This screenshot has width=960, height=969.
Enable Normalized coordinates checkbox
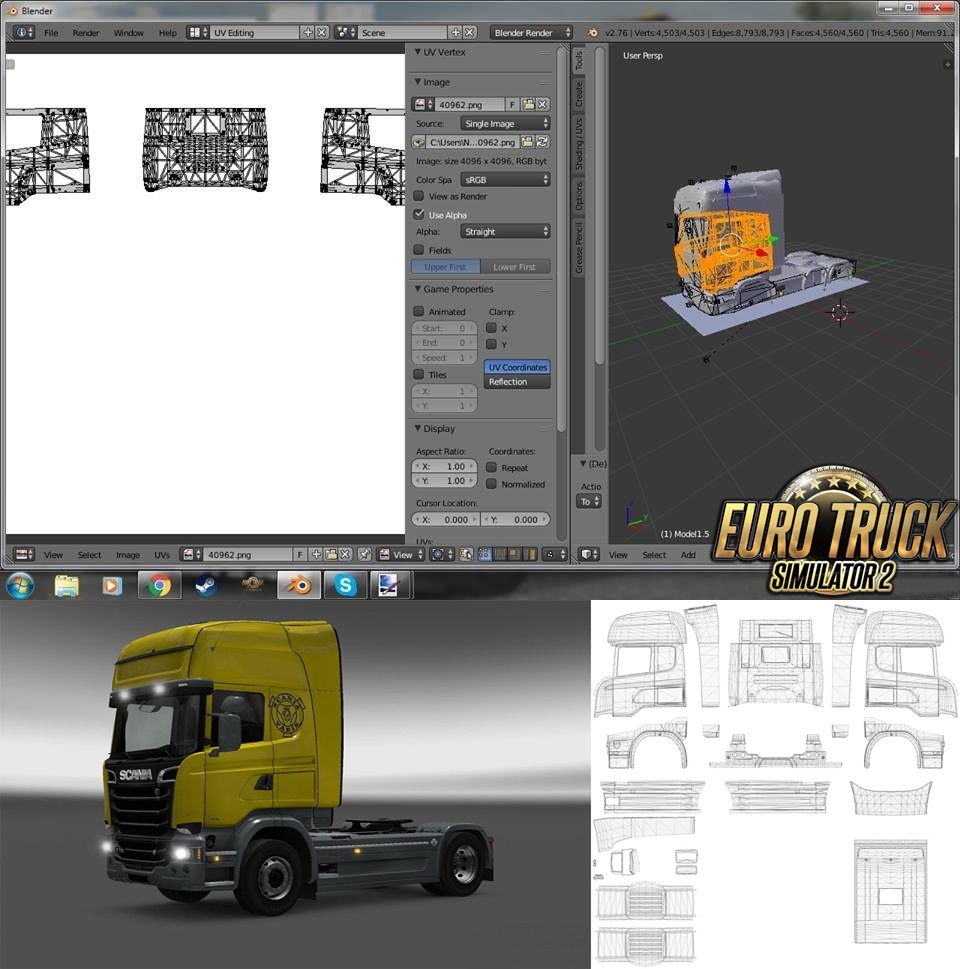pyautogui.click(x=491, y=484)
